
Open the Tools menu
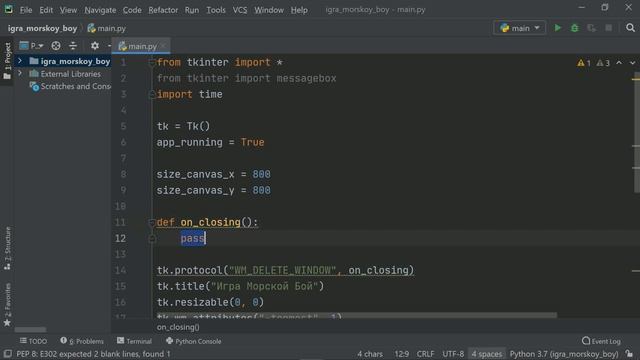click(x=216, y=10)
